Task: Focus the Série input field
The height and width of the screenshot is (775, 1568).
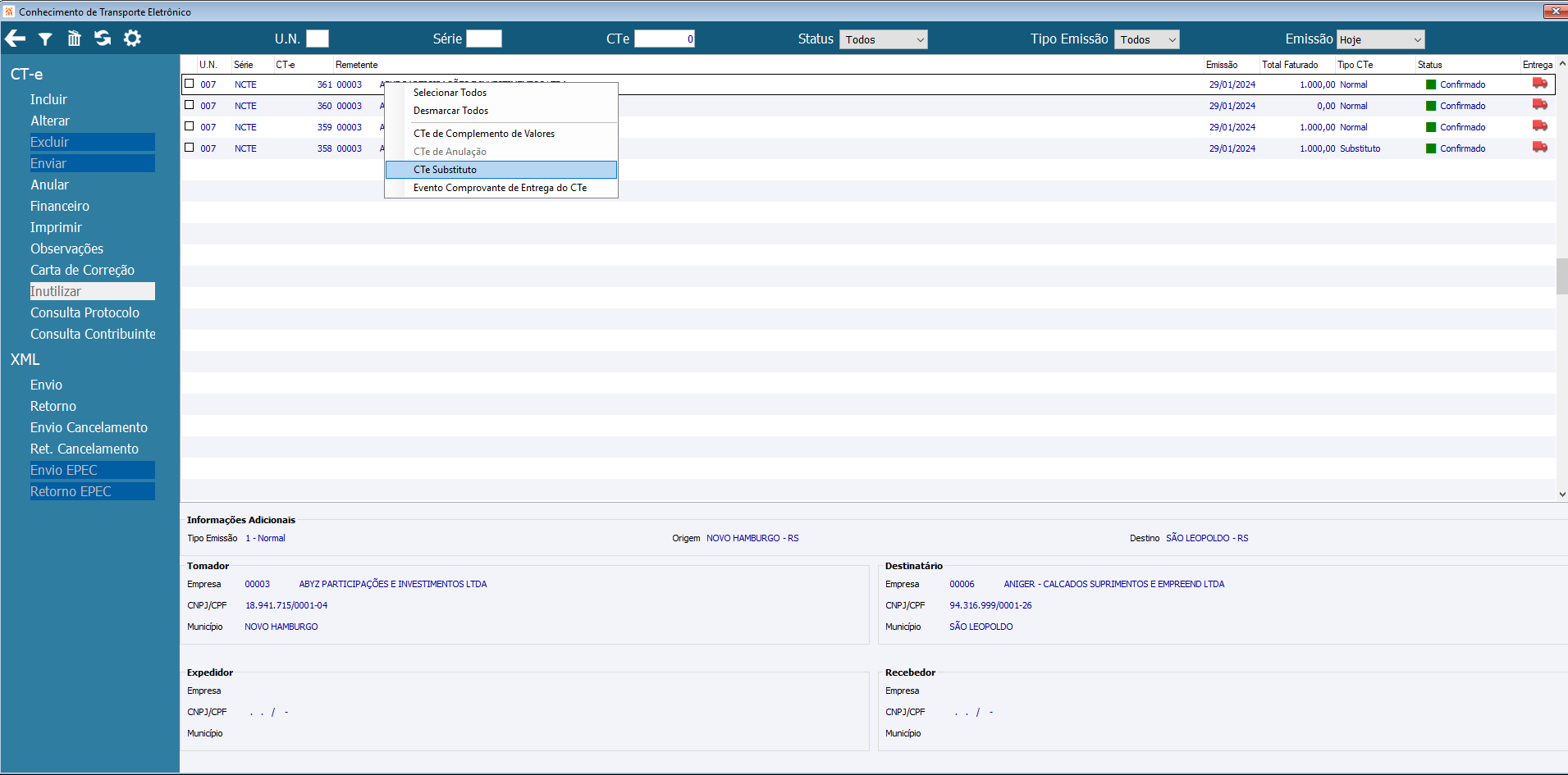Action: point(484,39)
